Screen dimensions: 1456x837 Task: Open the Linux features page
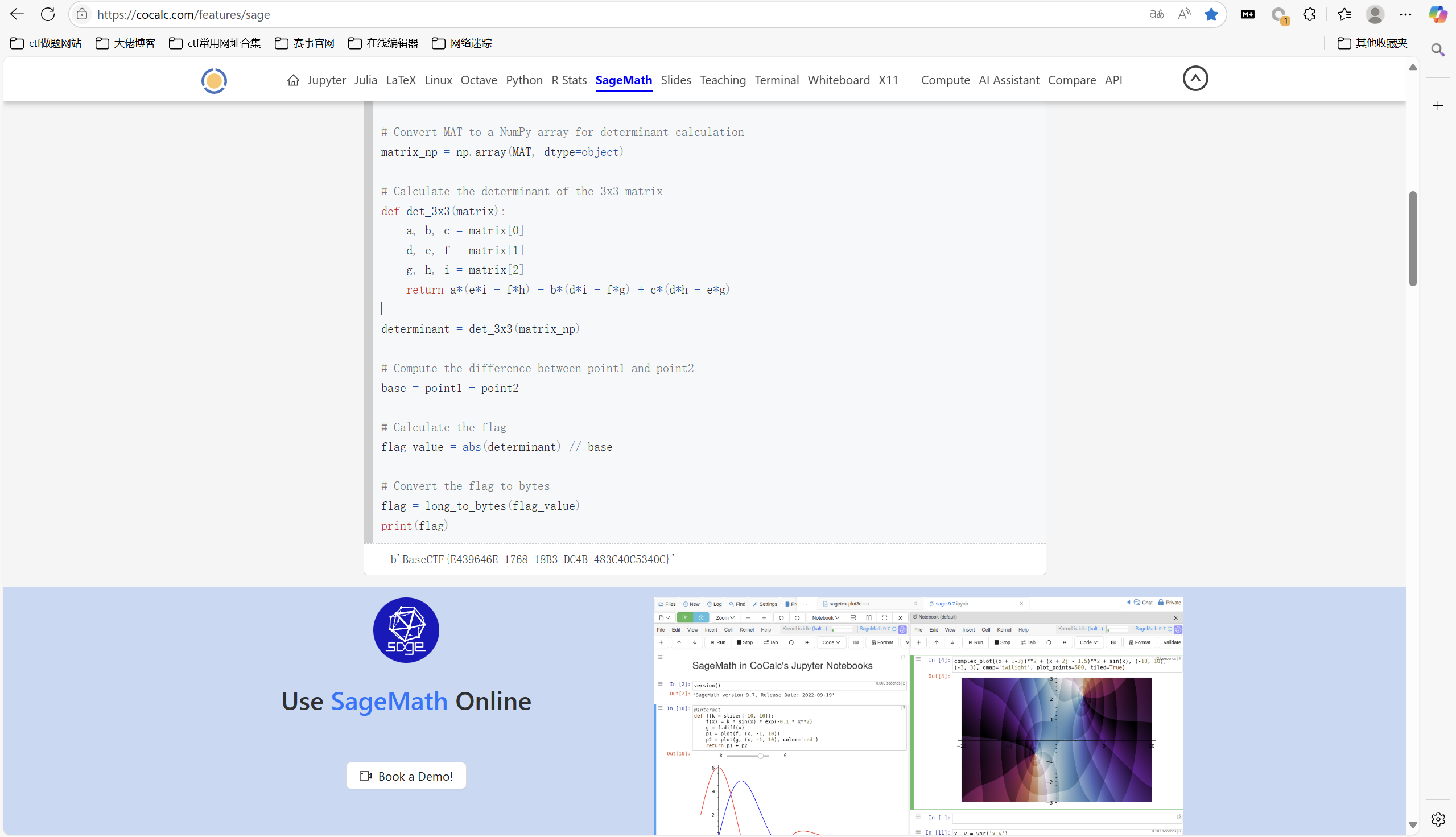pyautogui.click(x=438, y=80)
